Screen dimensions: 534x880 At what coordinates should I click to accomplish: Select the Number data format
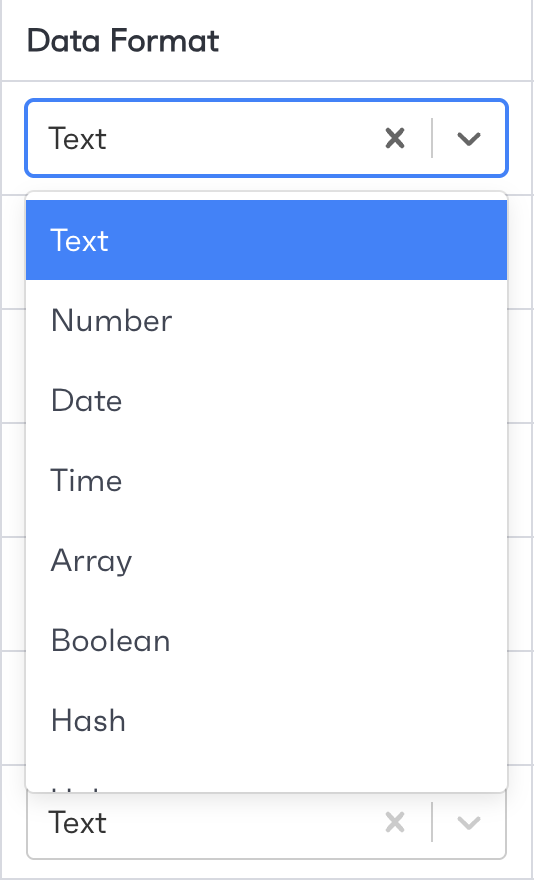[266, 320]
